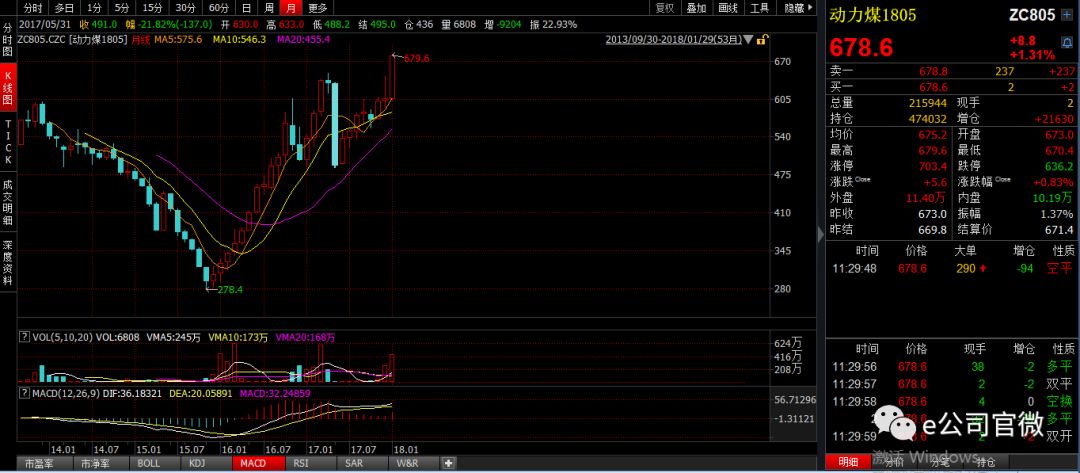Click the ZC805 contract code

(x=1032, y=15)
